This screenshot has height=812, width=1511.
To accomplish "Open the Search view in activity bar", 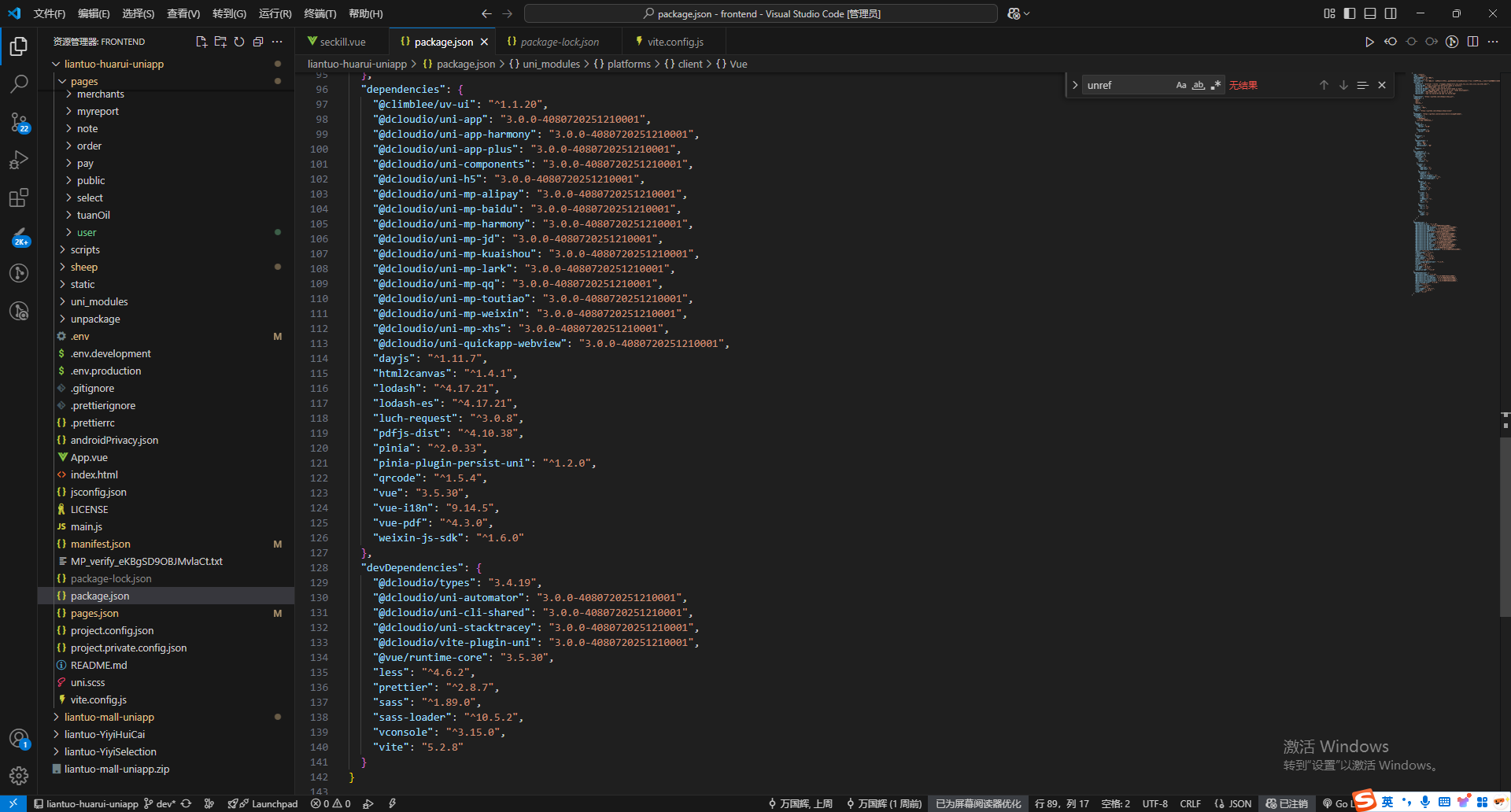I will [19, 83].
